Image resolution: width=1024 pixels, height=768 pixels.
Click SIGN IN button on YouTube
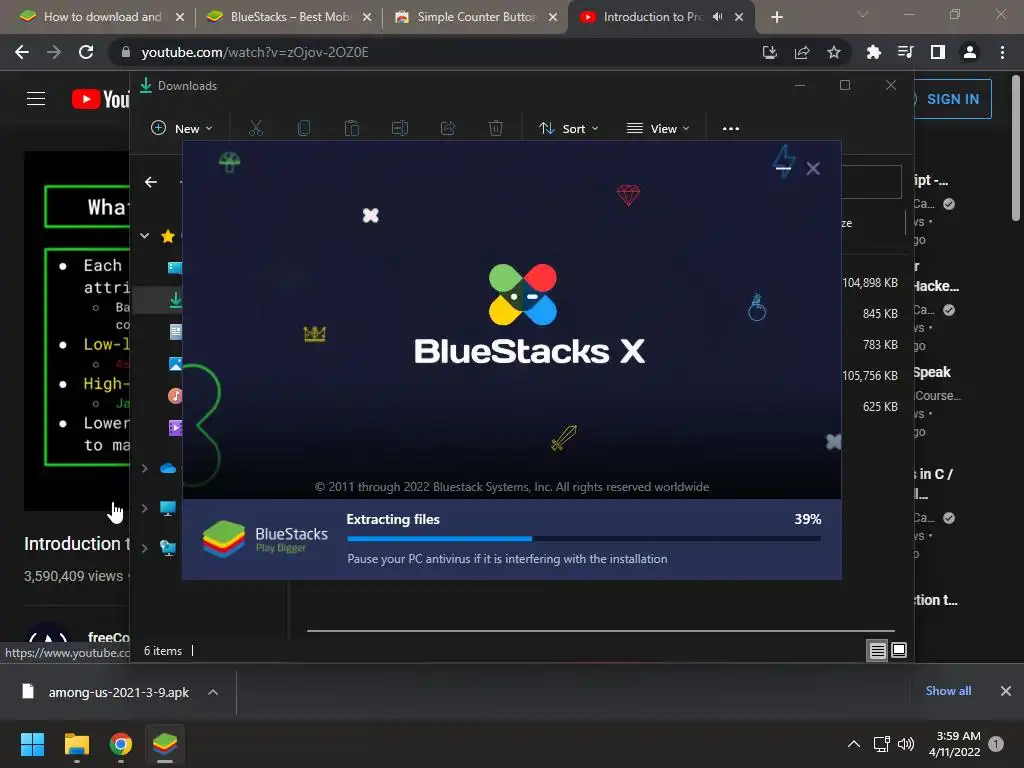[x=952, y=99]
